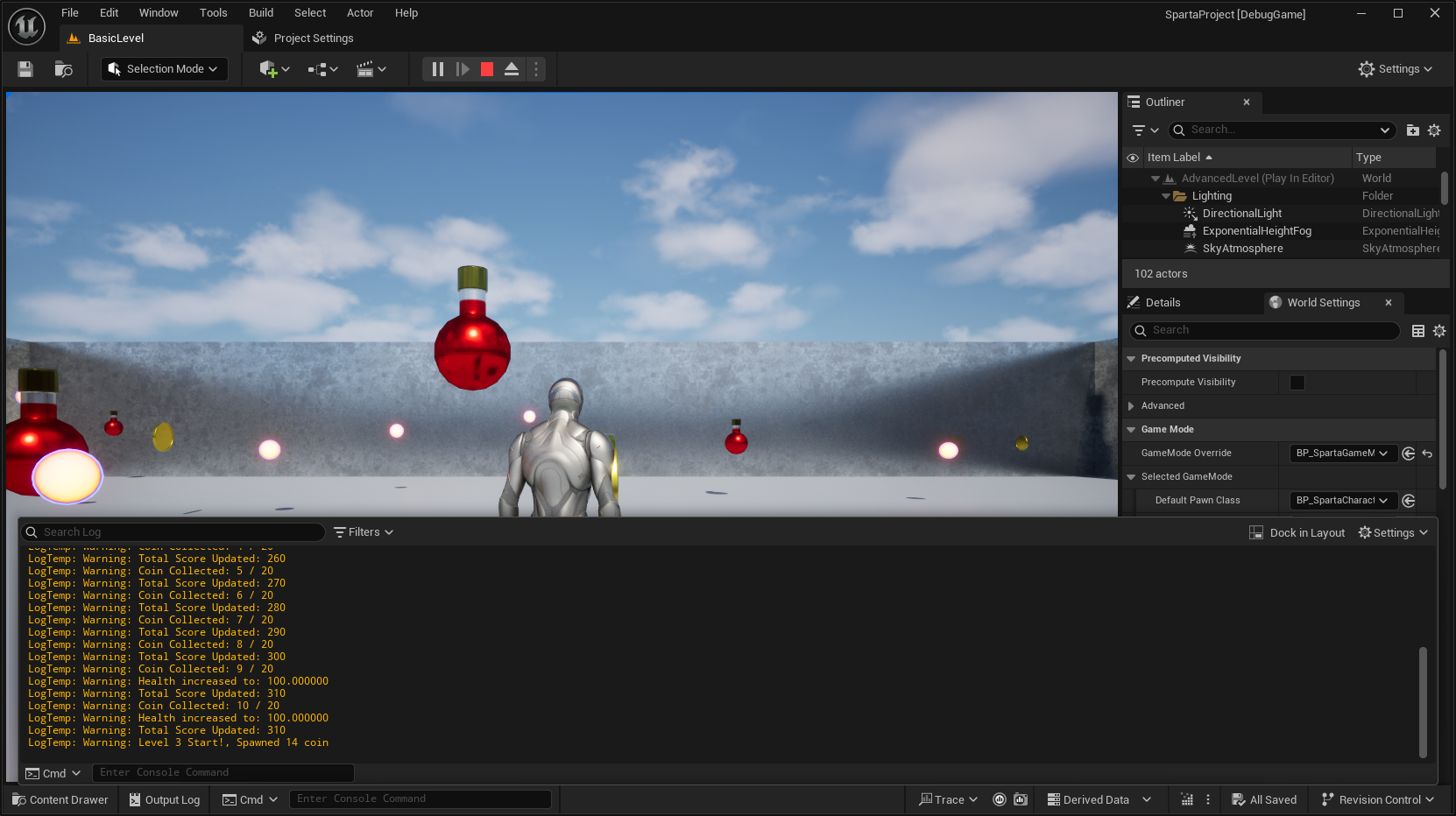Open Details property matrix grid icon

point(1418,331)
